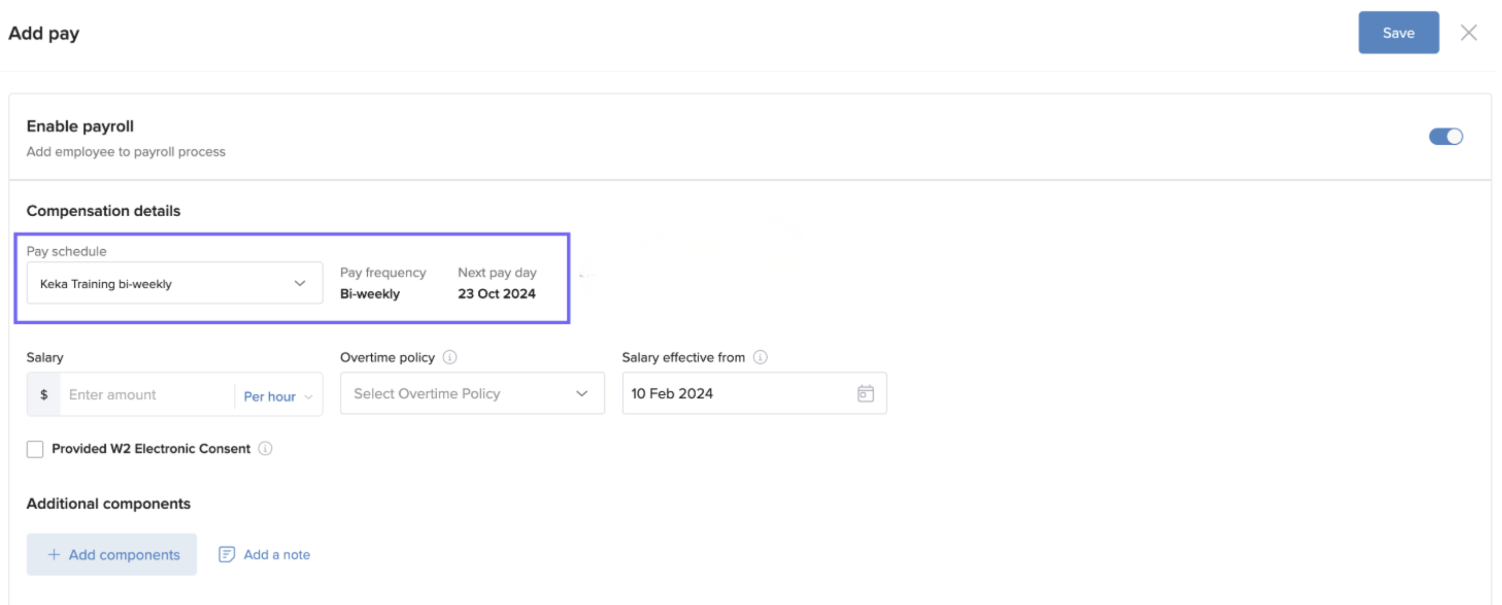Screen dimensions: 1502x605
Task: Expand the Per hour rate dropdown
Action: coord(278,396)
